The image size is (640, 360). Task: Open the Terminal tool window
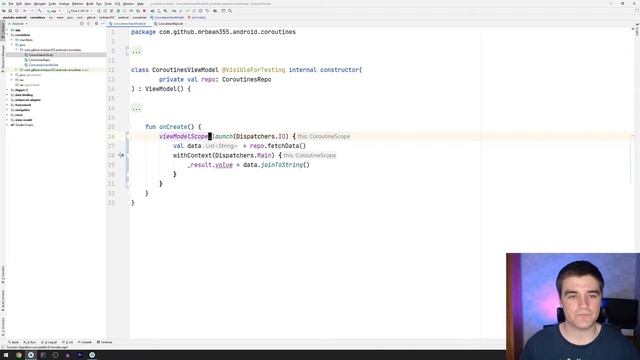(104, 342)
